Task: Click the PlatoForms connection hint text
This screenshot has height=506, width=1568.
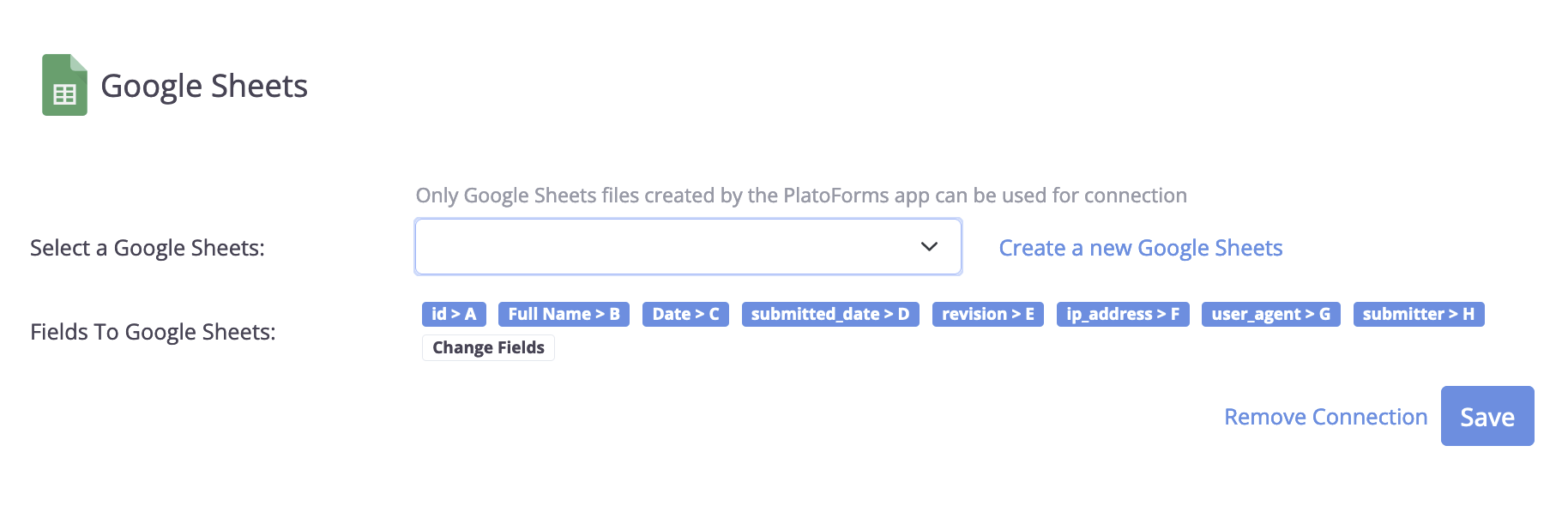Action: 800,196
